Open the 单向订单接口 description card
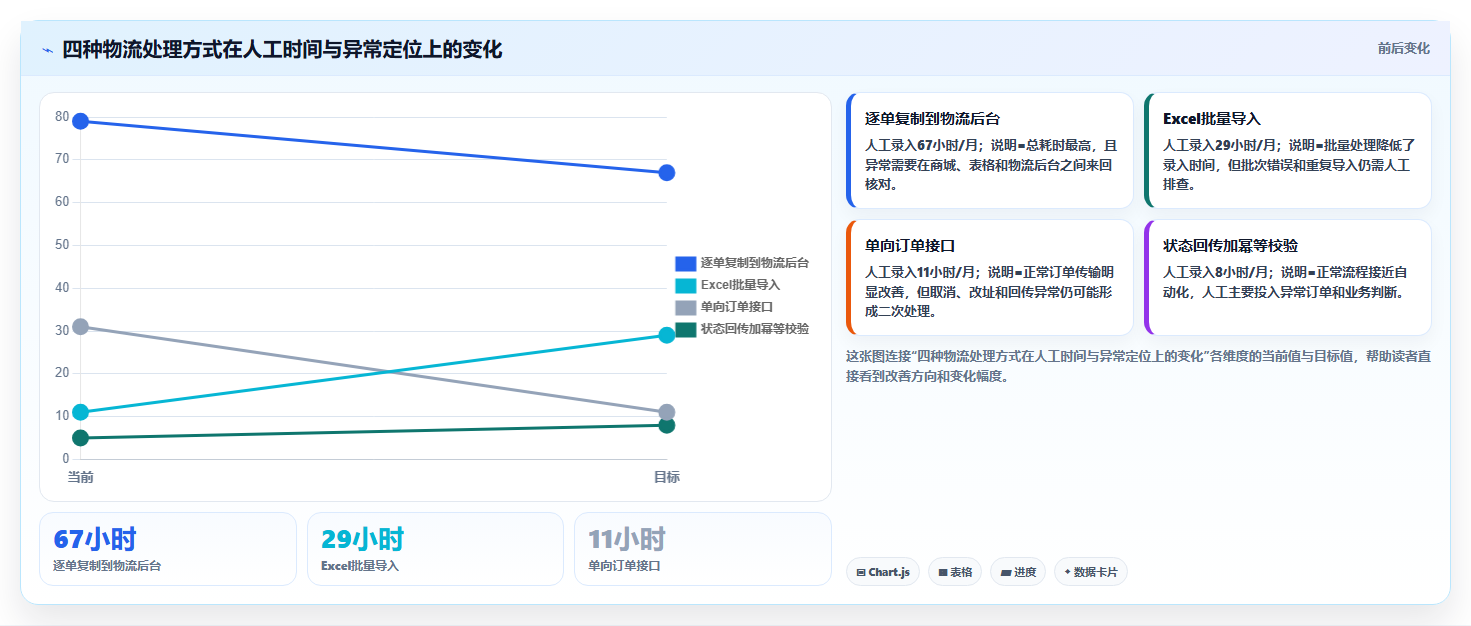The width and height of the screenshot is (1471, 626). pos(989,278)
